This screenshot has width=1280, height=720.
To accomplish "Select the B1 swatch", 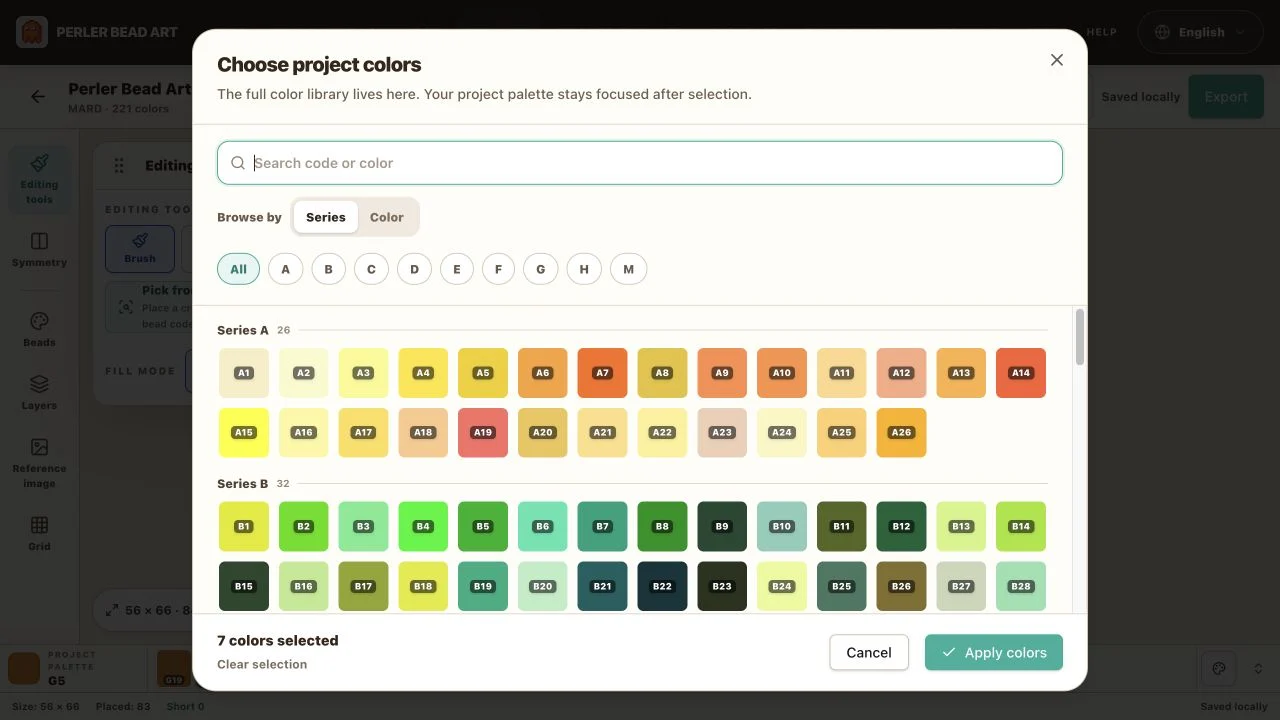I will [x=244, y=527].
